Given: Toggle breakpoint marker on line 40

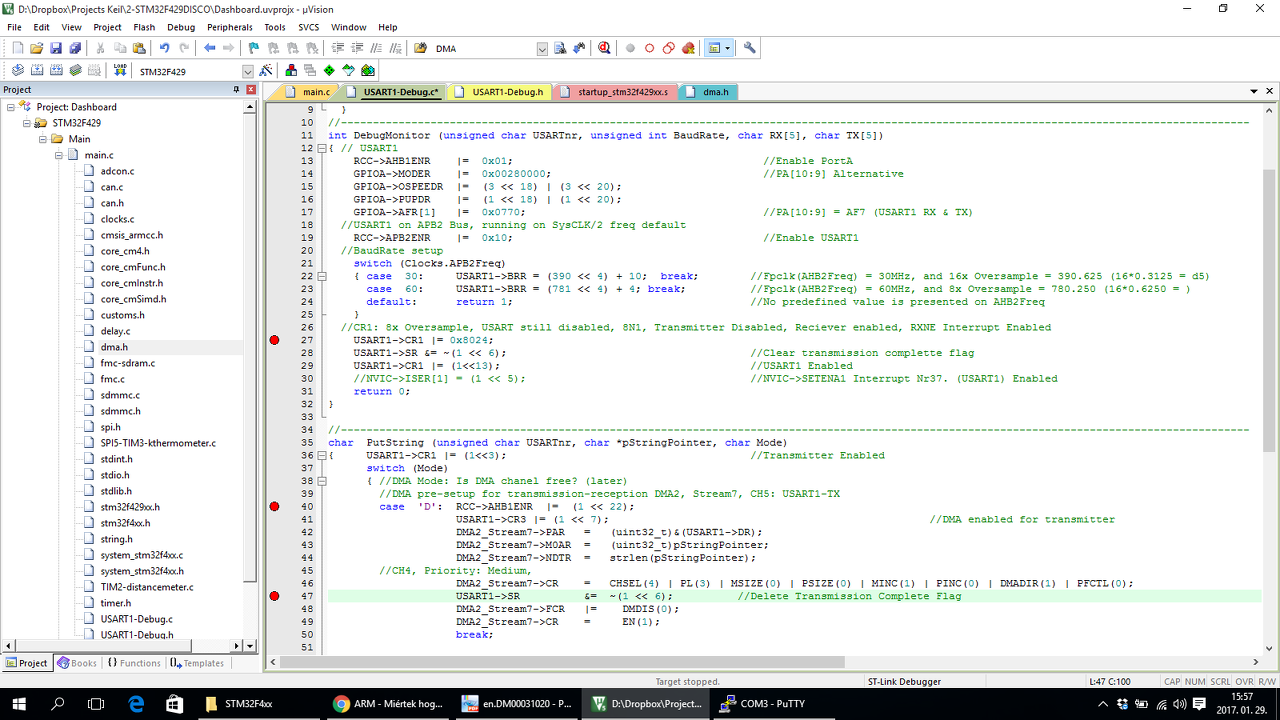Looking at the screenshot, I should [275, 507].
